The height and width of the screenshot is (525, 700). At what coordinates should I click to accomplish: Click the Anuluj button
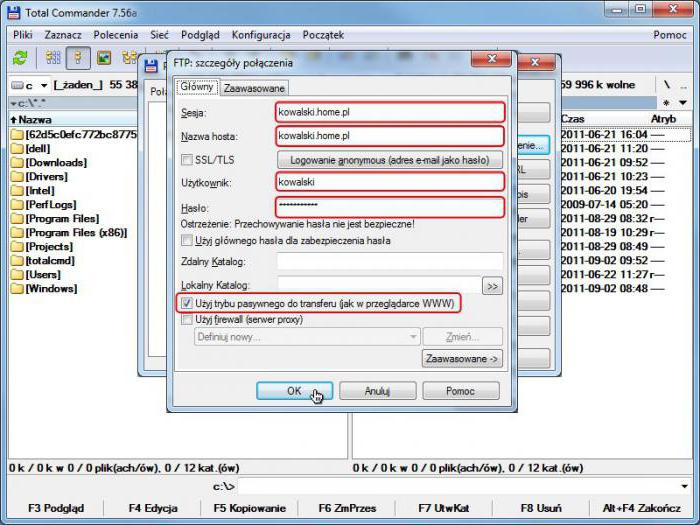tap(377, 391)
